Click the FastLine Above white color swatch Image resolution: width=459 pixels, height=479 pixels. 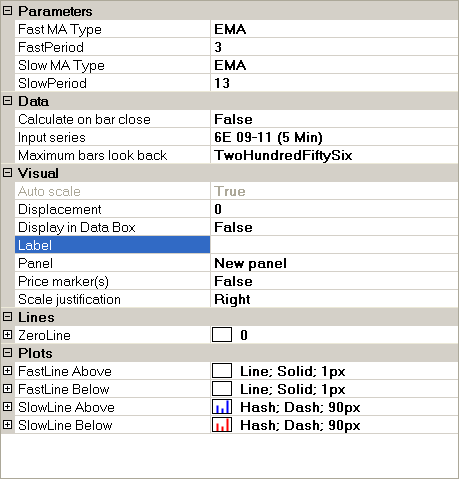(x=222, y=371)
